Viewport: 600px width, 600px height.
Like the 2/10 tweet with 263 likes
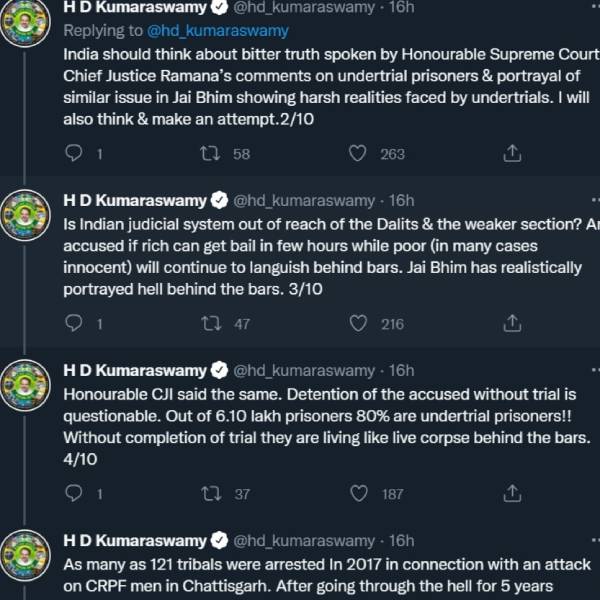pos(358,153)
